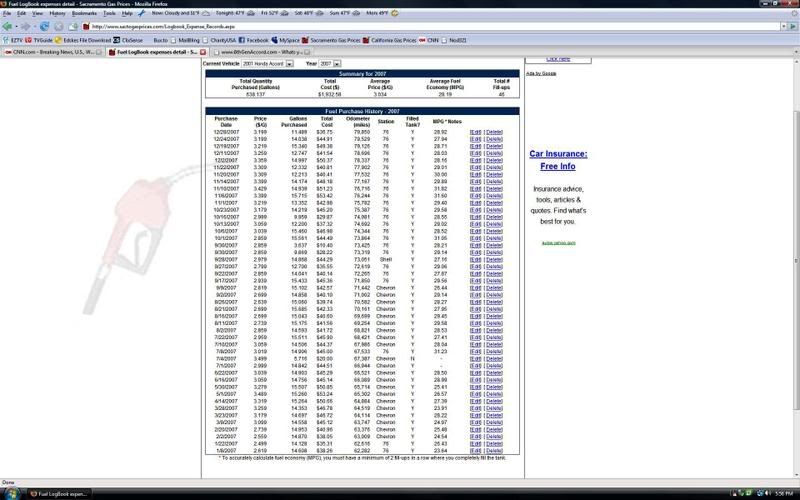Delete the 12/24/2007 fuel purchase entry
This screenshot has width=800, height=500.
[x=494, y=139]
